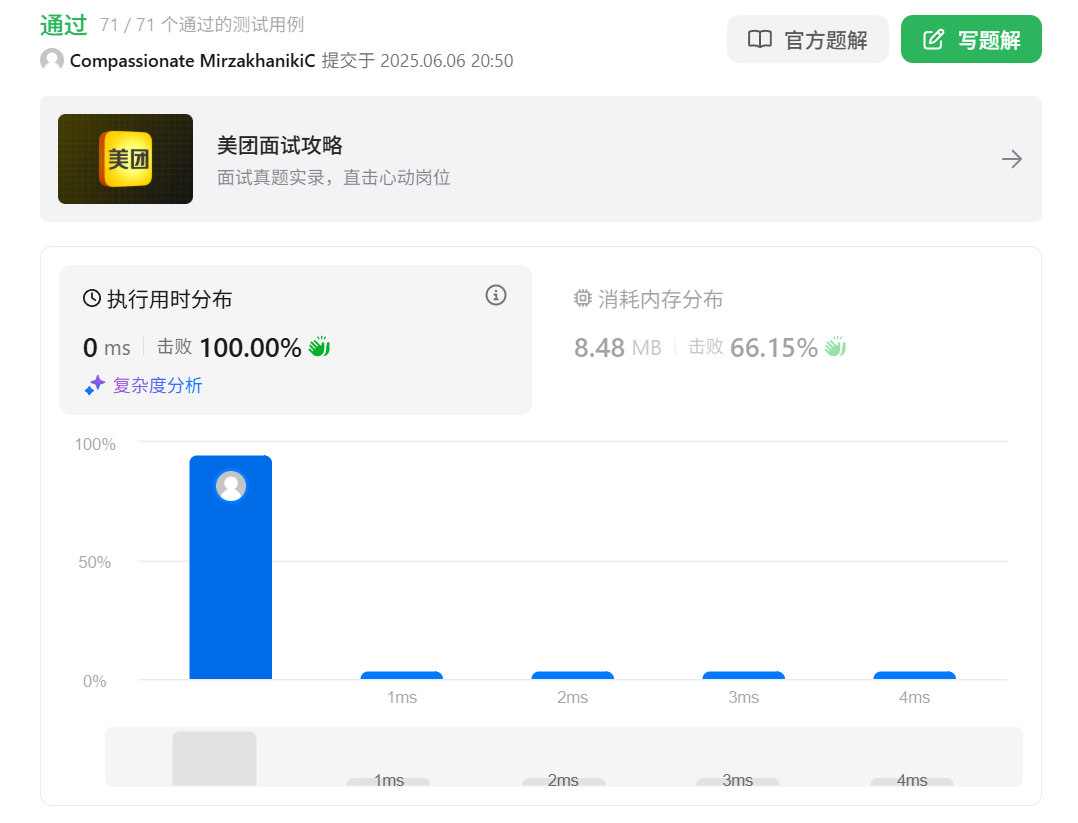The image size is (1078, 823).
Task: Click the arrow on the 美团面试攻略 banner
Action: (x=1011, y=160)
